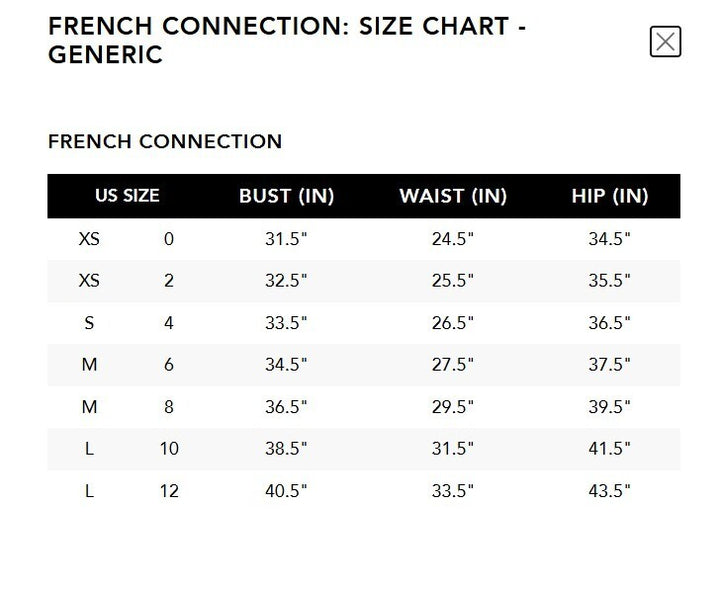720x590 pixels.
Task: Select the size 0 cell
Action: pyautogui.click(x=169, y=239)
